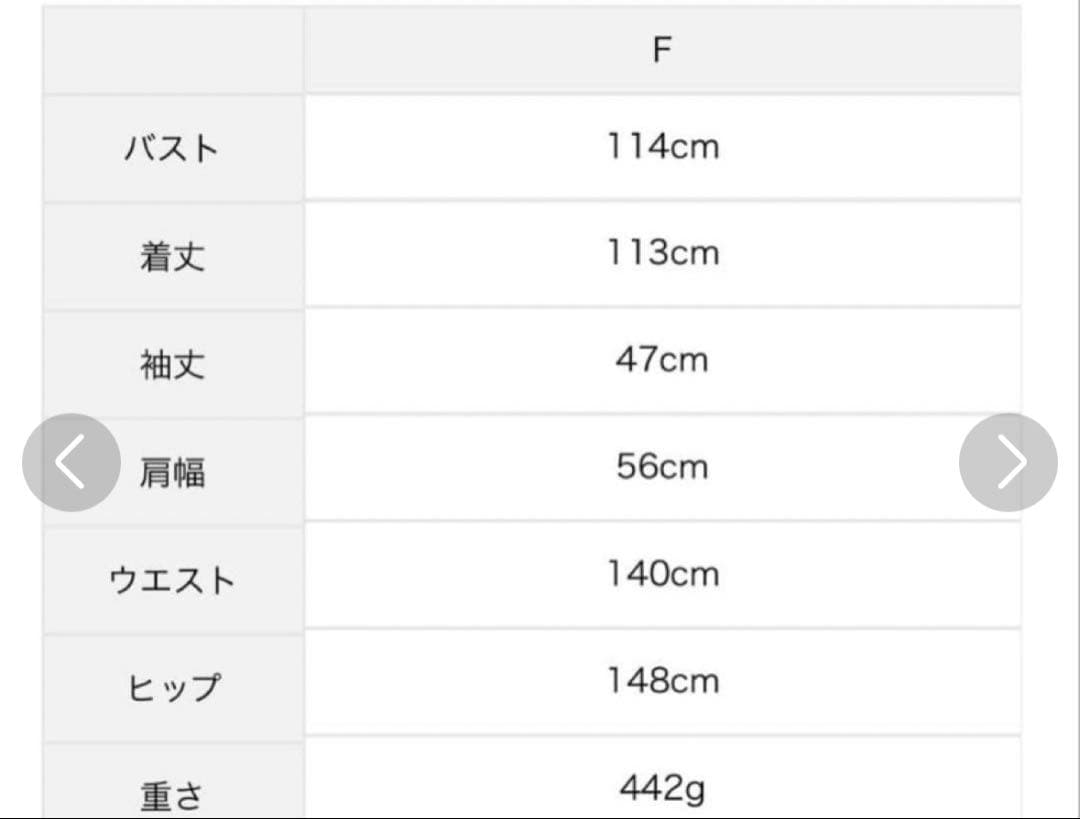The height and width of the screenshot is (819, 1080).
Task: Click the ヒップ row label
Action: coord(174,687)
